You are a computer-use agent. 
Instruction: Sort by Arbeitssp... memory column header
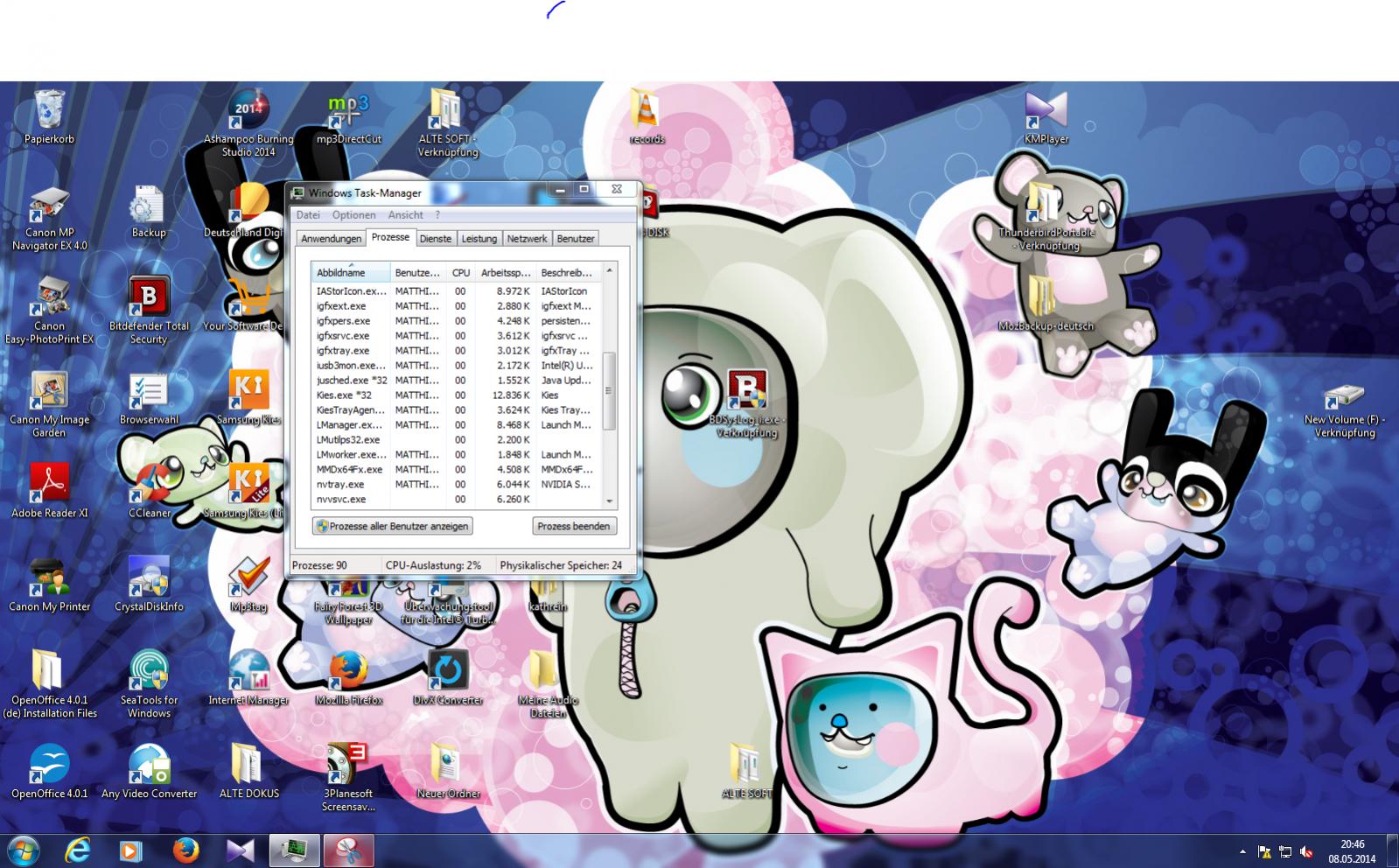[x=505, y=272]
